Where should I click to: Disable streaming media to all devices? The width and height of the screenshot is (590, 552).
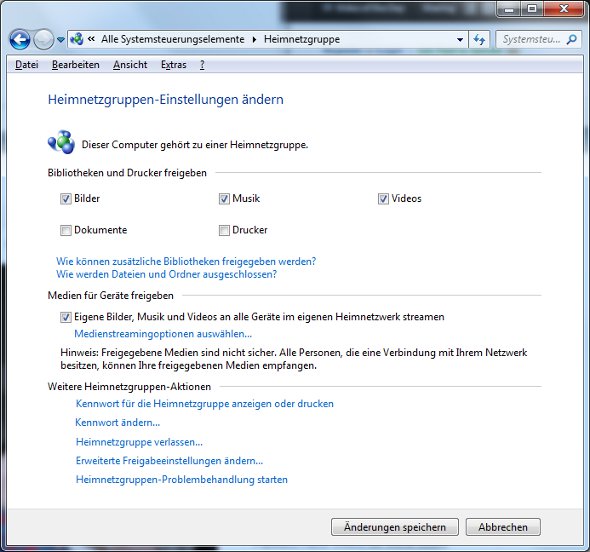pos(65,317)
